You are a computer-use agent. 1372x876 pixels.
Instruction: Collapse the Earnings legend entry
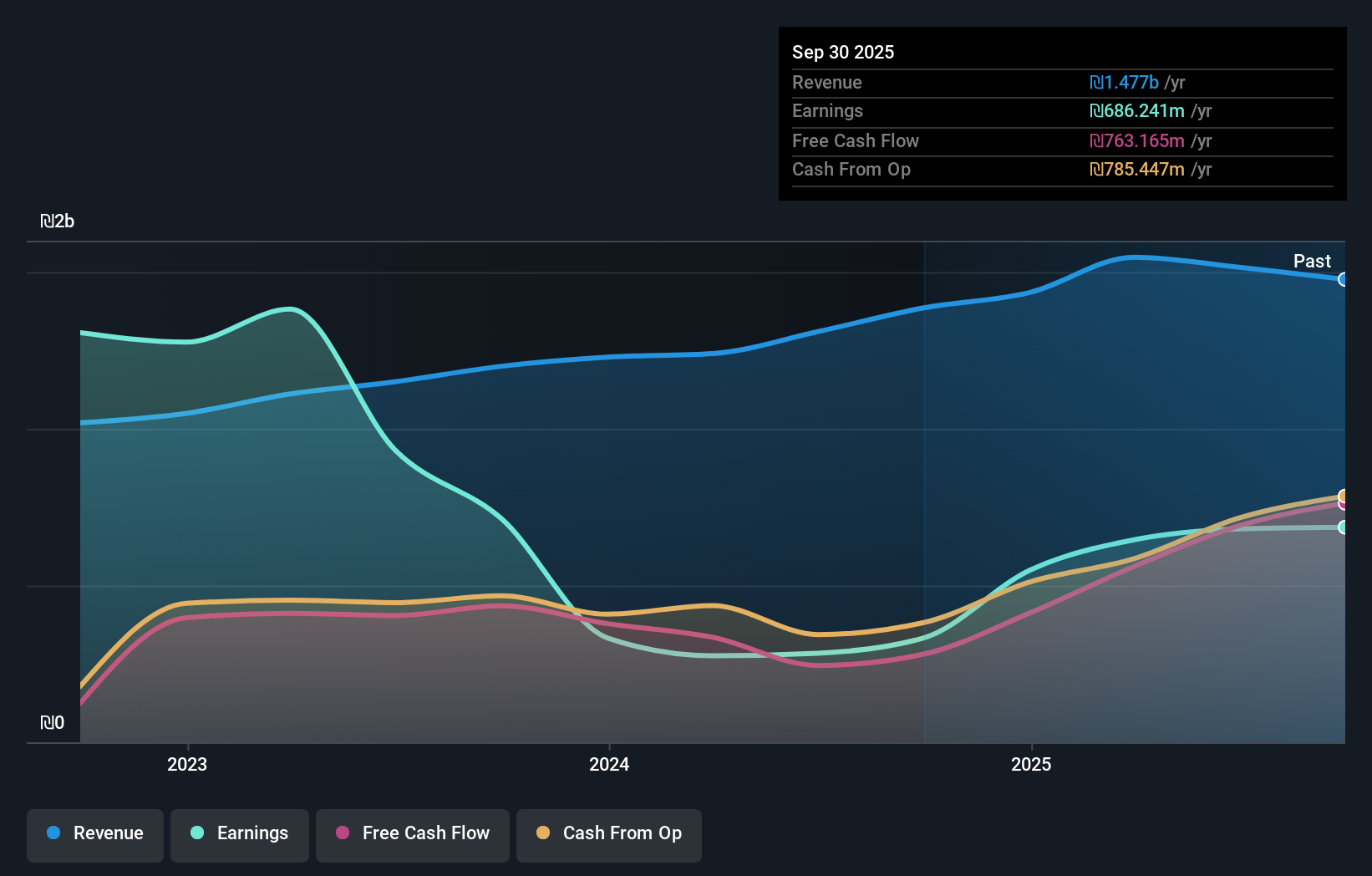(239, 835)
